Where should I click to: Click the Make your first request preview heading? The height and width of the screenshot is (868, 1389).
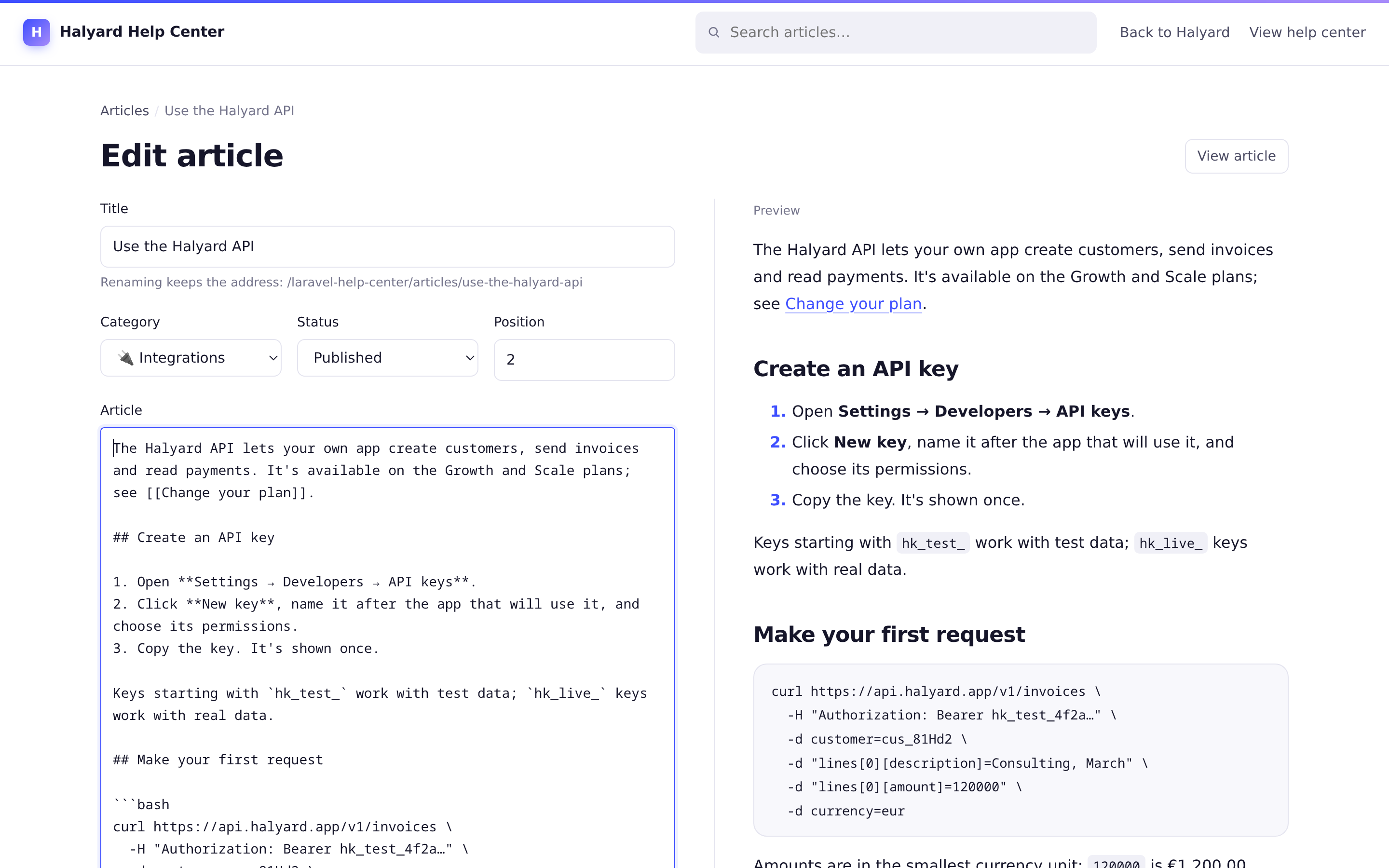pyautogui.click(x=888, y=634)
